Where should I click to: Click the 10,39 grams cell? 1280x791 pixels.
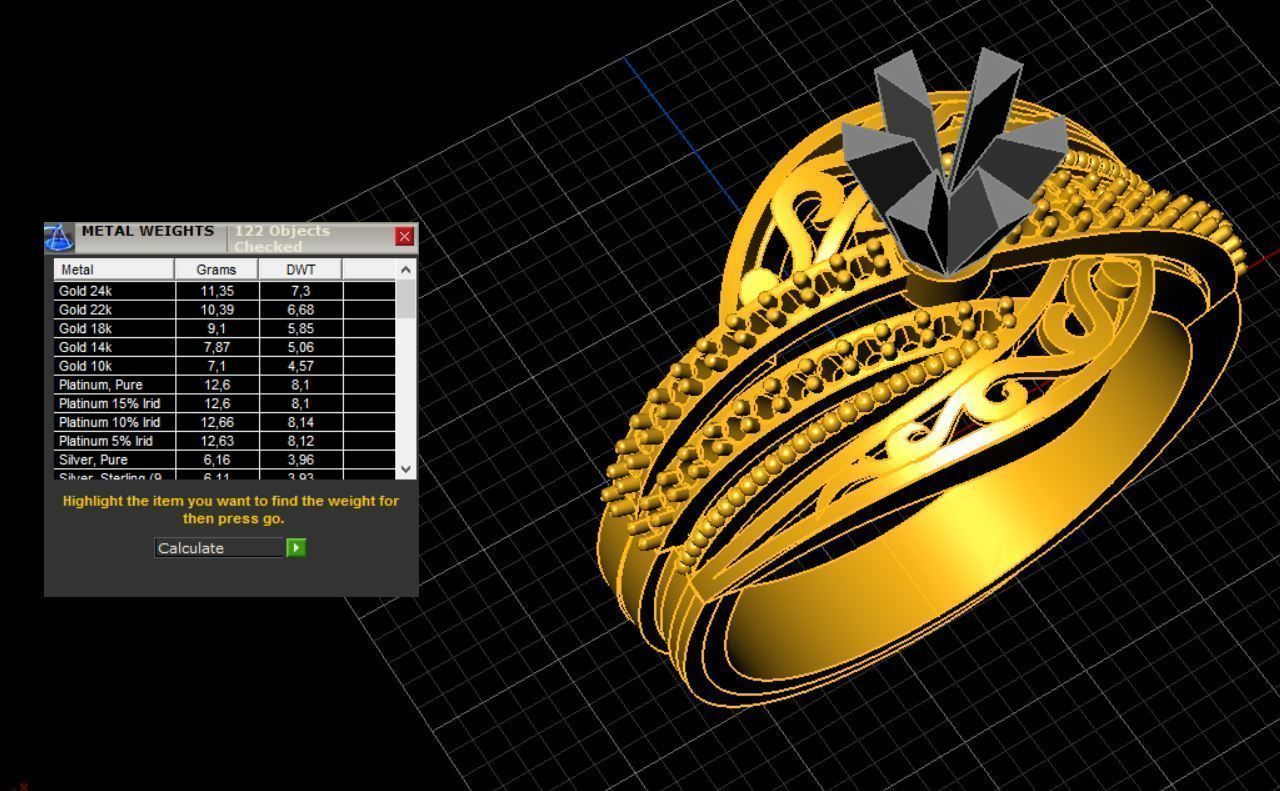pos(217,310)
